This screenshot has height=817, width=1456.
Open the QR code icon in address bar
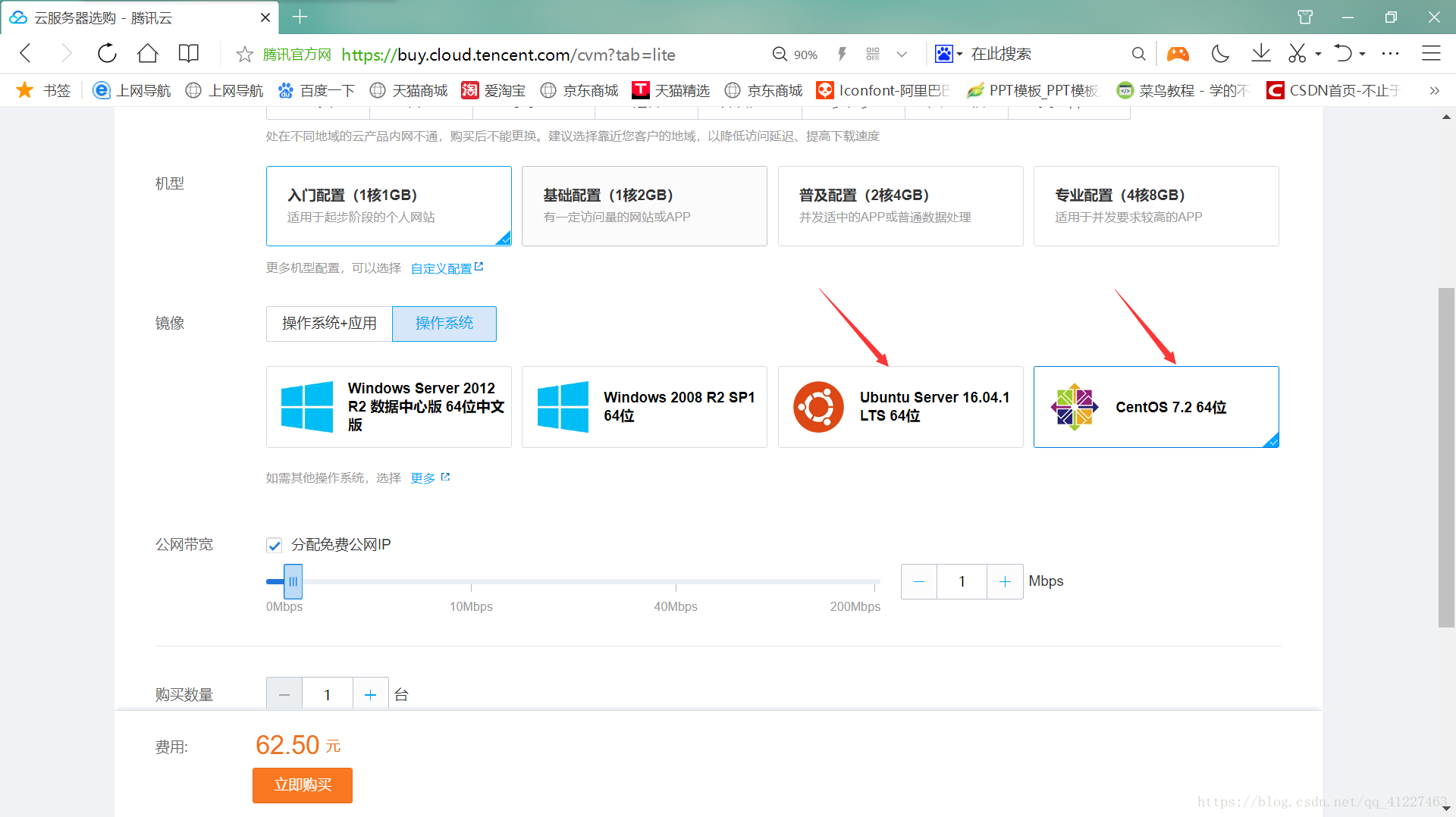(x=873, y=54)
